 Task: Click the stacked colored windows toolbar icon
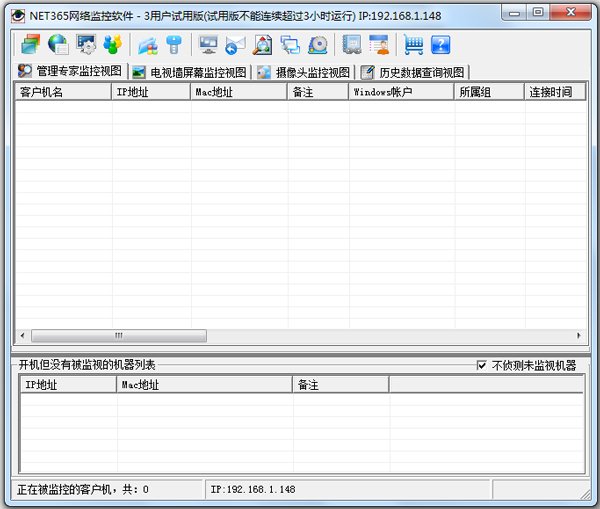[x=29, y=44]
